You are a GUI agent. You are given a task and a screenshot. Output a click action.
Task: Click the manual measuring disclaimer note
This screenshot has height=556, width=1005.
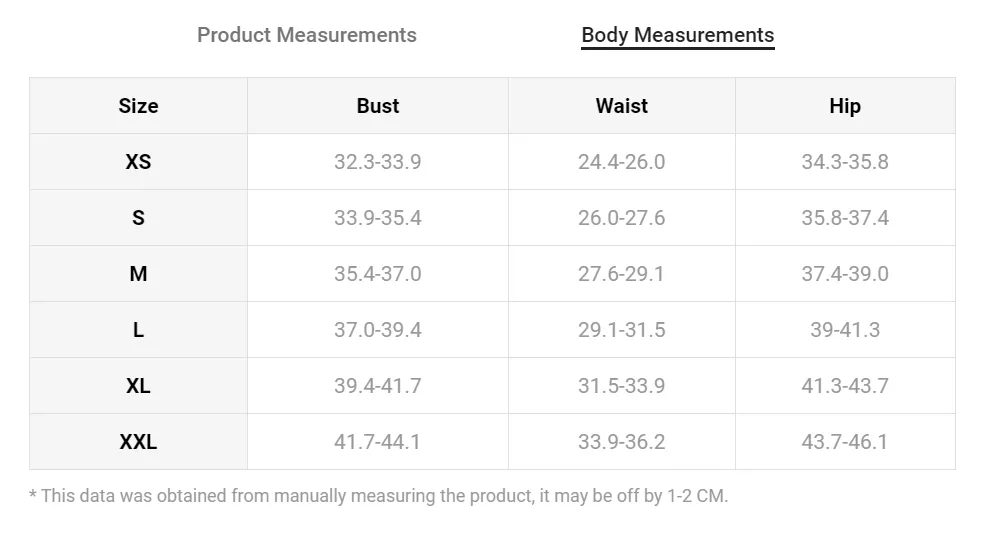coord(379,496)
